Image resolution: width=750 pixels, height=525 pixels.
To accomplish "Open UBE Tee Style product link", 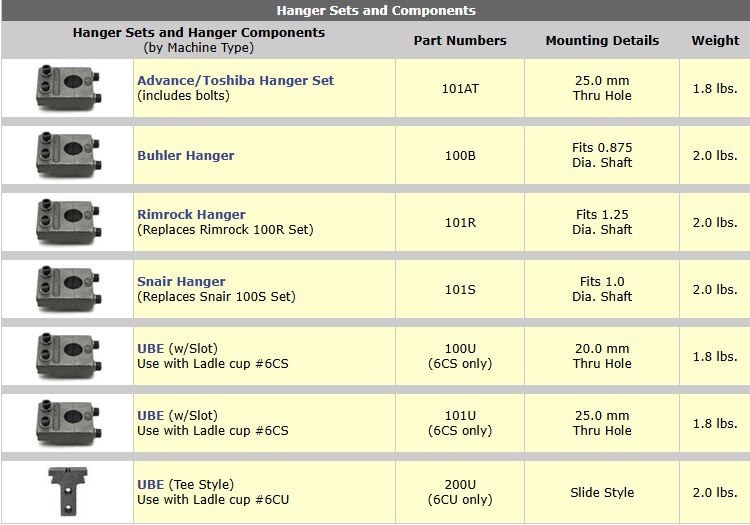I will pyautogui.click(x=150, y=484).
